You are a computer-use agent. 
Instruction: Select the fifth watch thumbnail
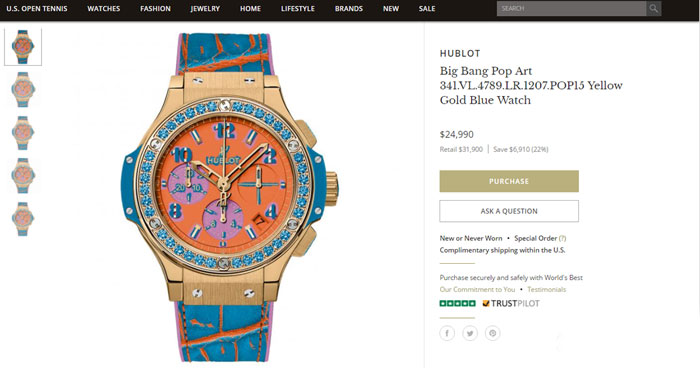pyautogui.click(x=23, y=219)
